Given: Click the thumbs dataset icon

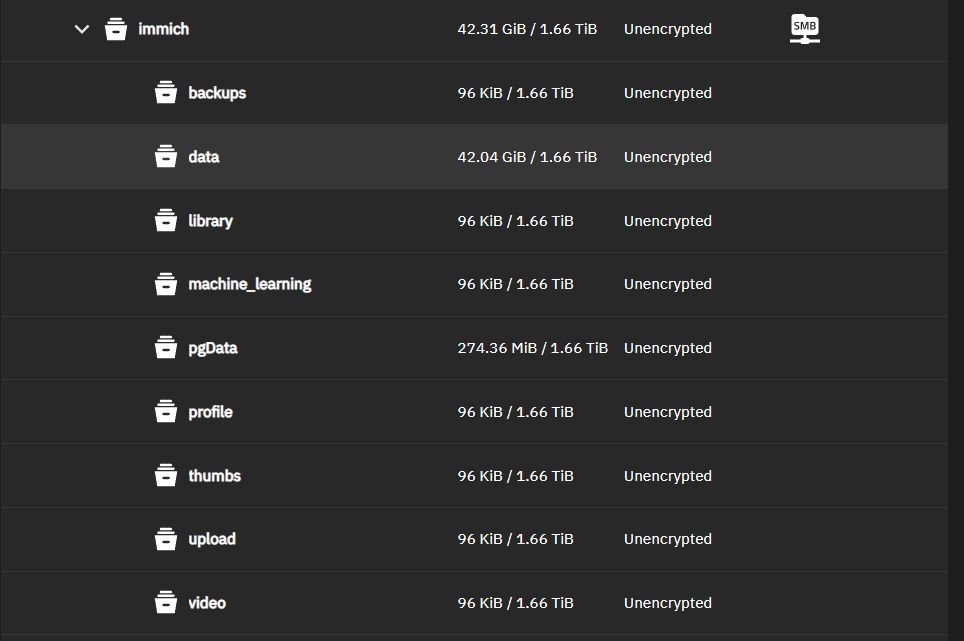Looking at the screenshot, I should click(x=166, y=476).
